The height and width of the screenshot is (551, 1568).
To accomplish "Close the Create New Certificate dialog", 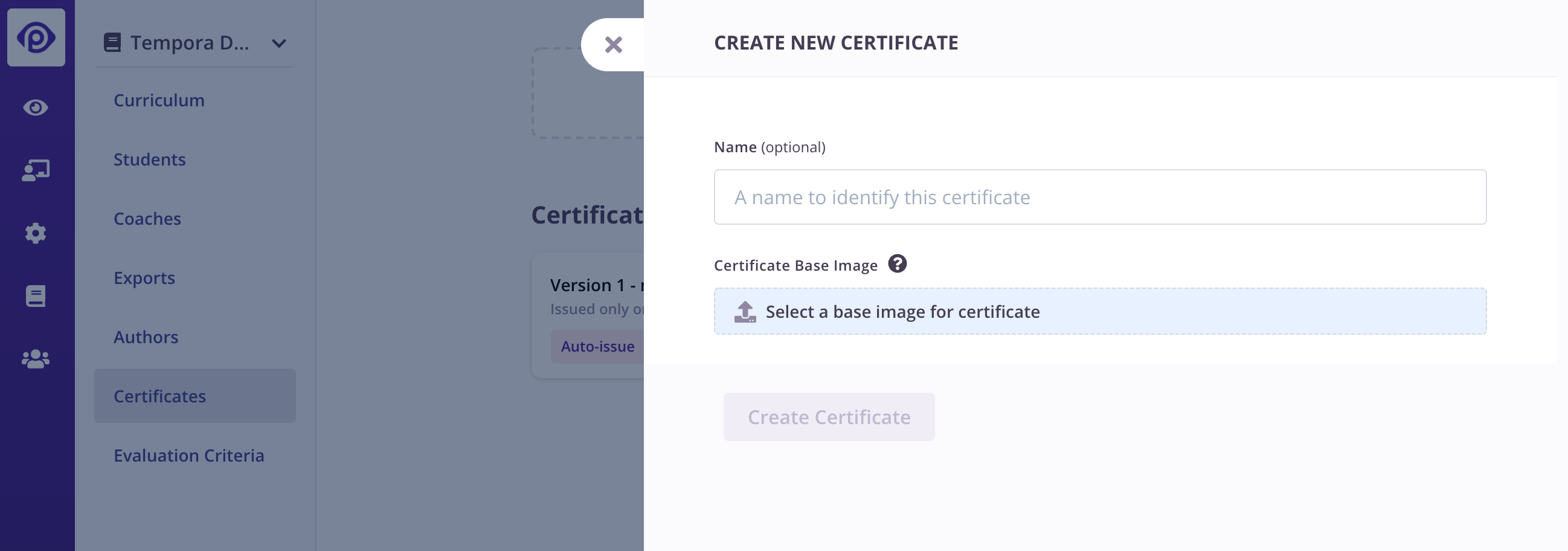I will (613, 44).
